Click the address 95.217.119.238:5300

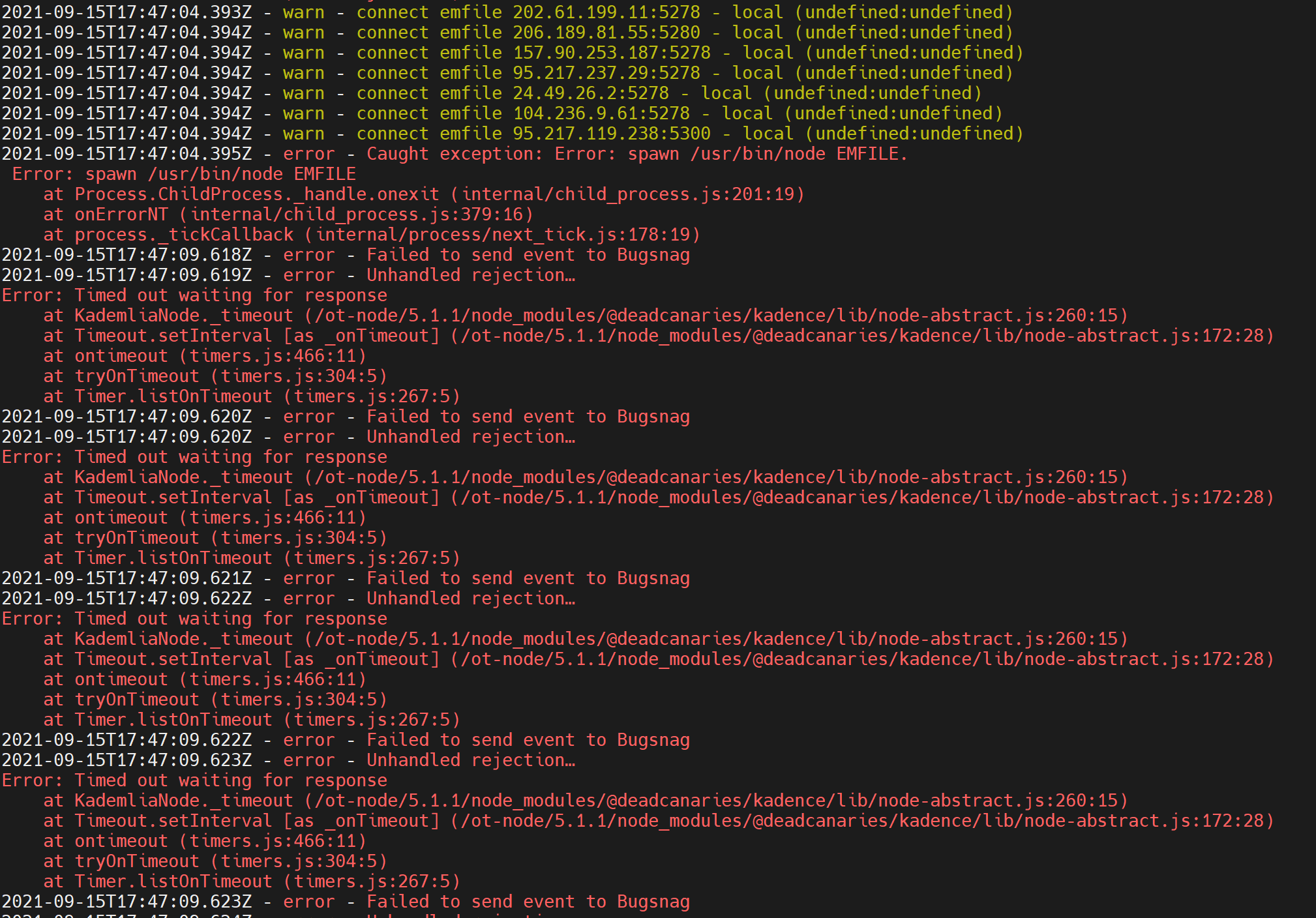point(611,134)
